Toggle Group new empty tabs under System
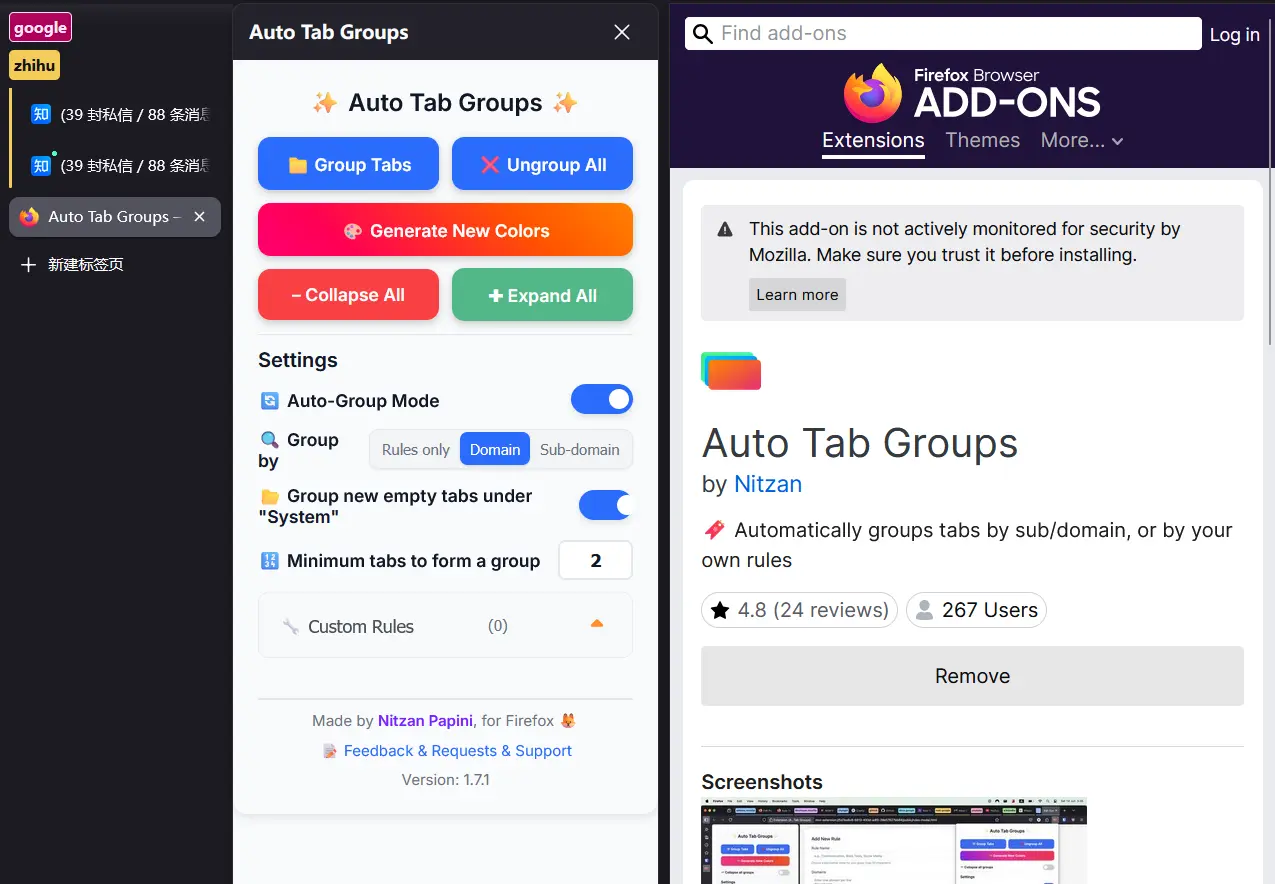 coord(605,505)
